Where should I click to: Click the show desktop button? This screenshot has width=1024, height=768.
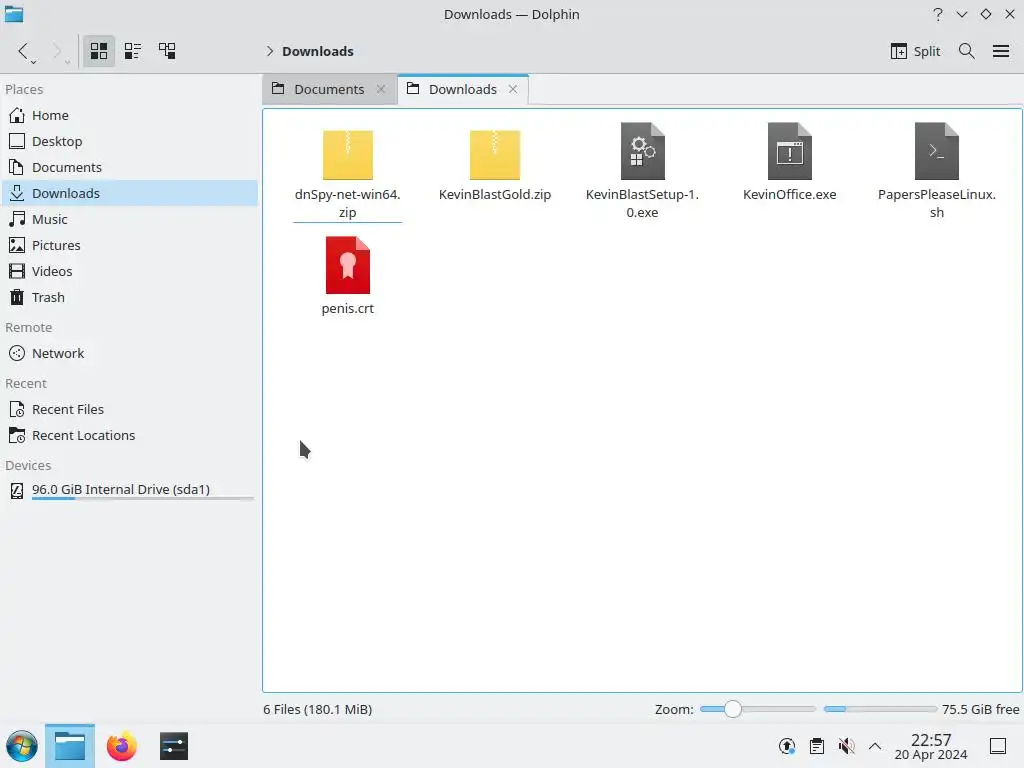(997, 746)
